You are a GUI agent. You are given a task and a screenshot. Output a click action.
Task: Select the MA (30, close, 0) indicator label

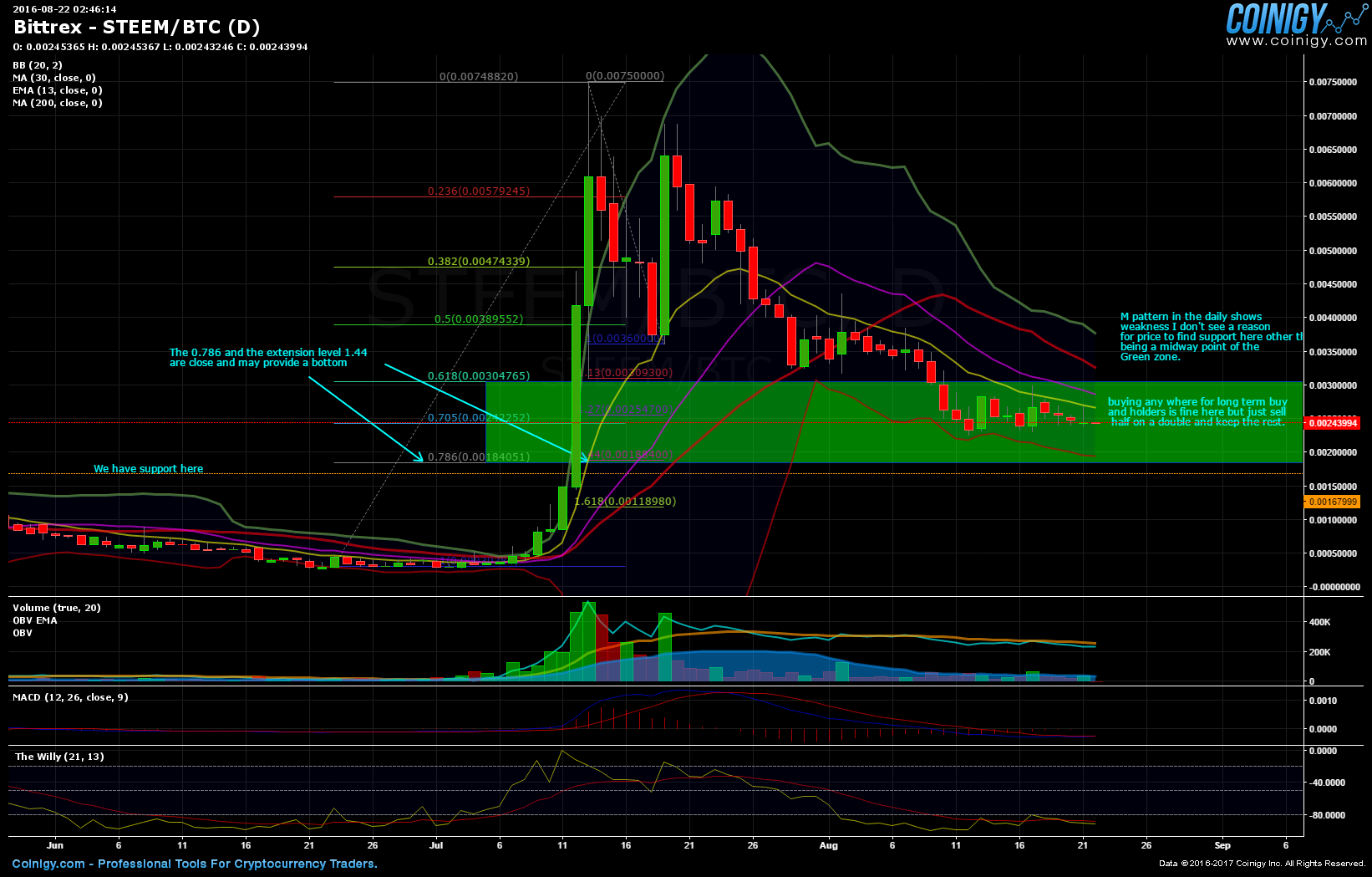coord(54,78)
